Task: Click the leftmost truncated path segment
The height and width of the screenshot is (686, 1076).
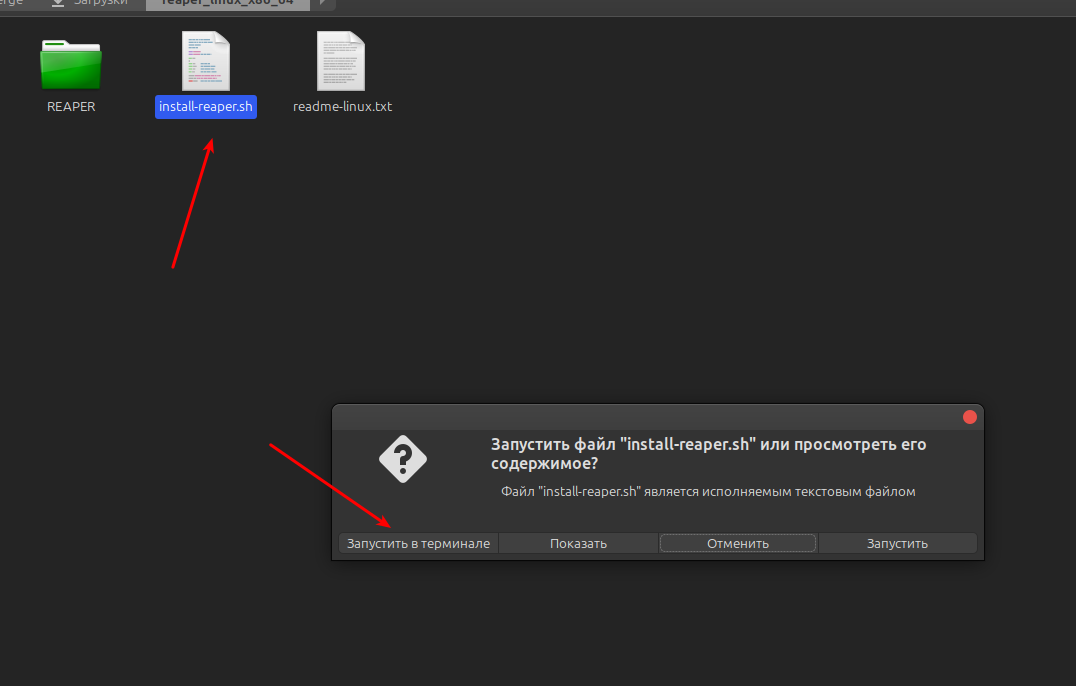Action: (x=11, y=3)
